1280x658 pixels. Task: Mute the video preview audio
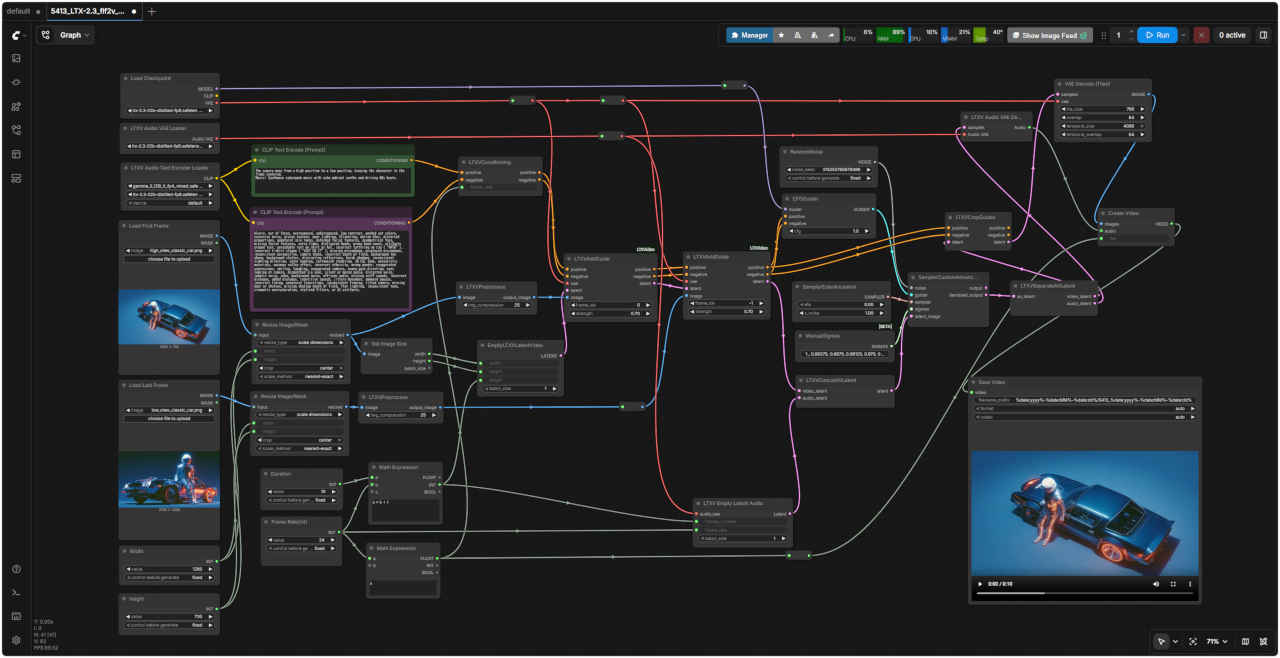coord(1156,584)
